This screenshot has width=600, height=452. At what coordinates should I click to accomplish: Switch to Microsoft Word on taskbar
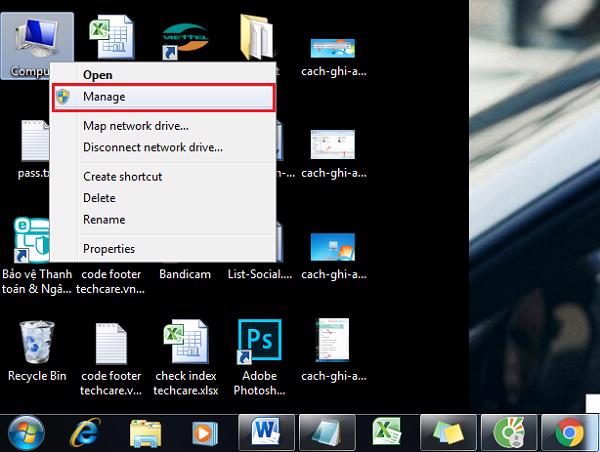pos(267,431)
